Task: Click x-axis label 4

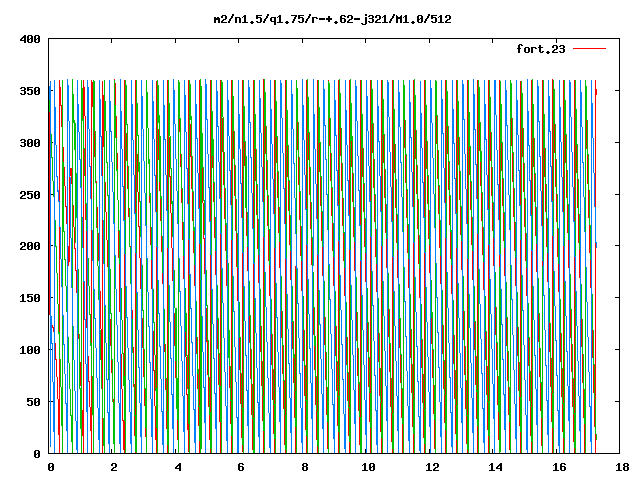Action: 178,467
